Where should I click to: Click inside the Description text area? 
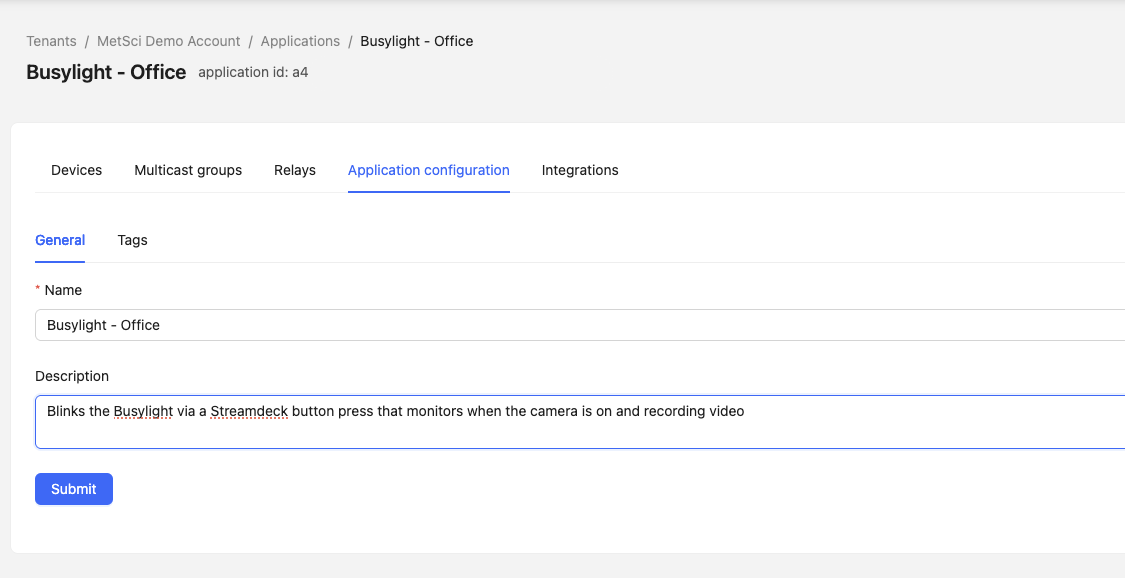point(580,429)
